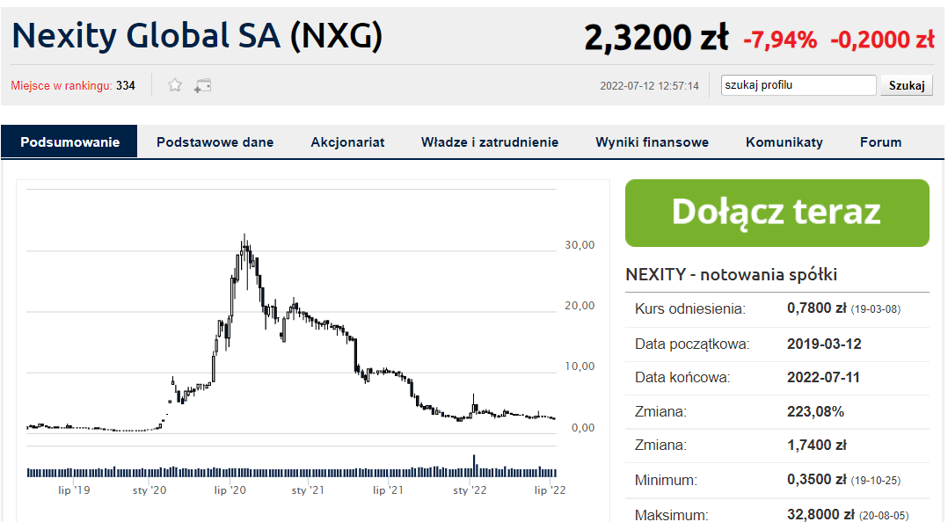The image size is (948, 522).
Task: Click the Maksimum value 32,8000 zł
Action: (820, 514)
